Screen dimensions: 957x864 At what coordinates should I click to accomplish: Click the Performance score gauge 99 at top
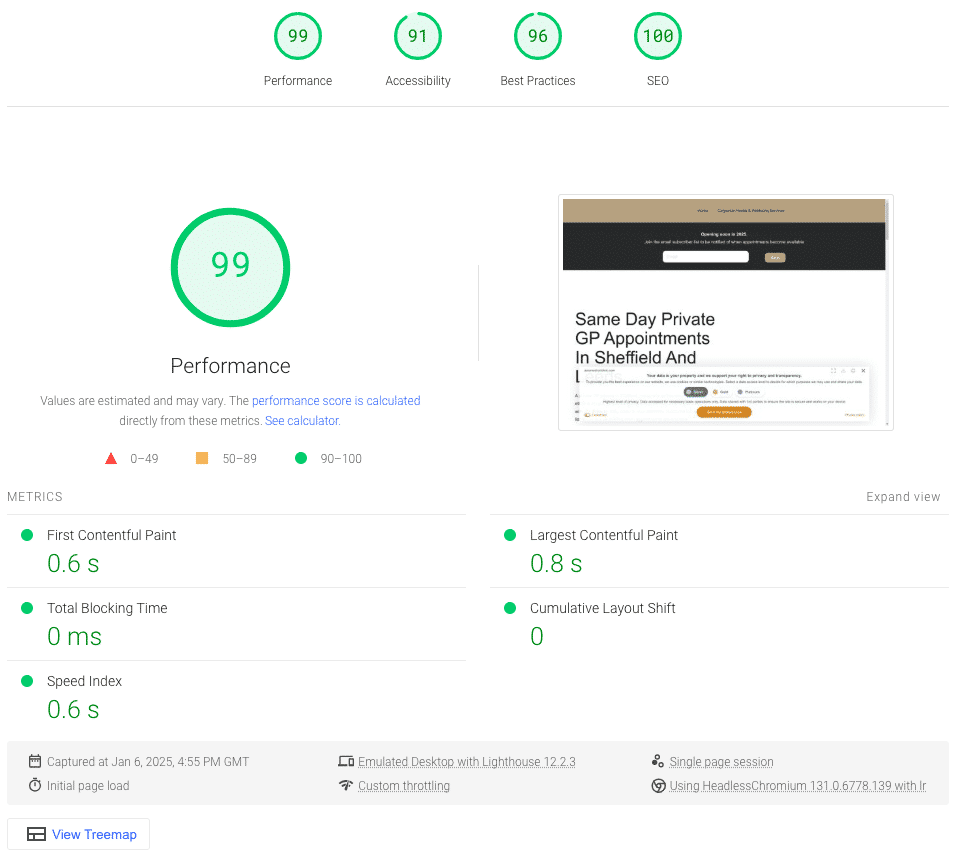point(298,36)
